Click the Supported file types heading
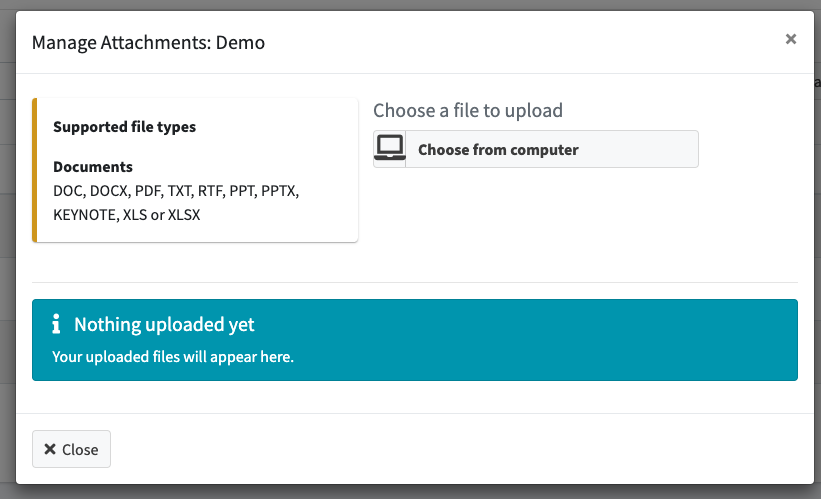This screenshot has width=821, height=499. pyautogui.click(x=124, y=127)
